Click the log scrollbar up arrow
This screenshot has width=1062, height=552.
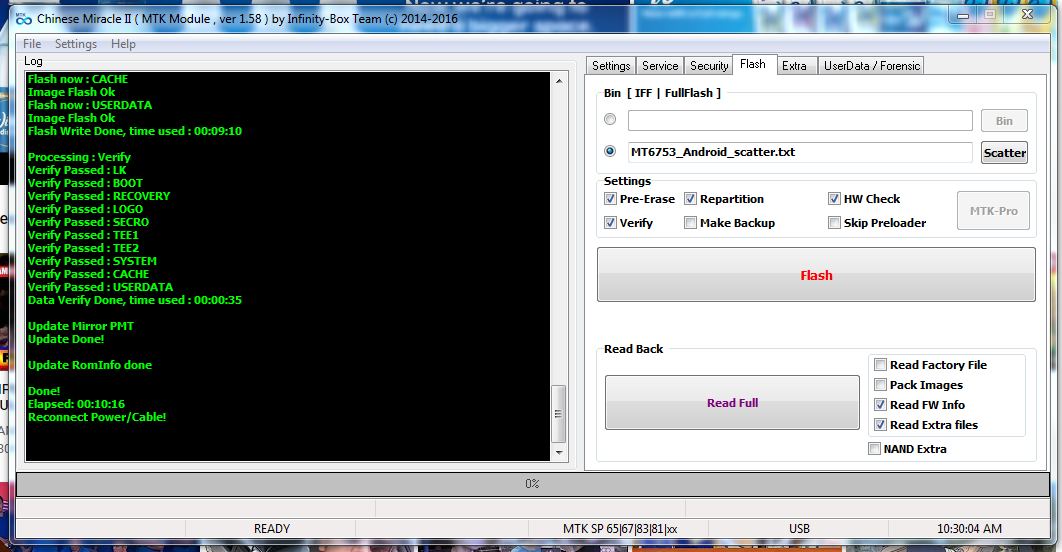pyautogui.click(x=559, y=81)
